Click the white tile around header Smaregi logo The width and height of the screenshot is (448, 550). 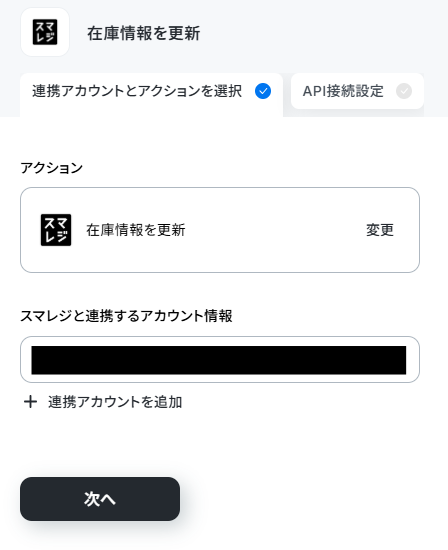[45, 32]
